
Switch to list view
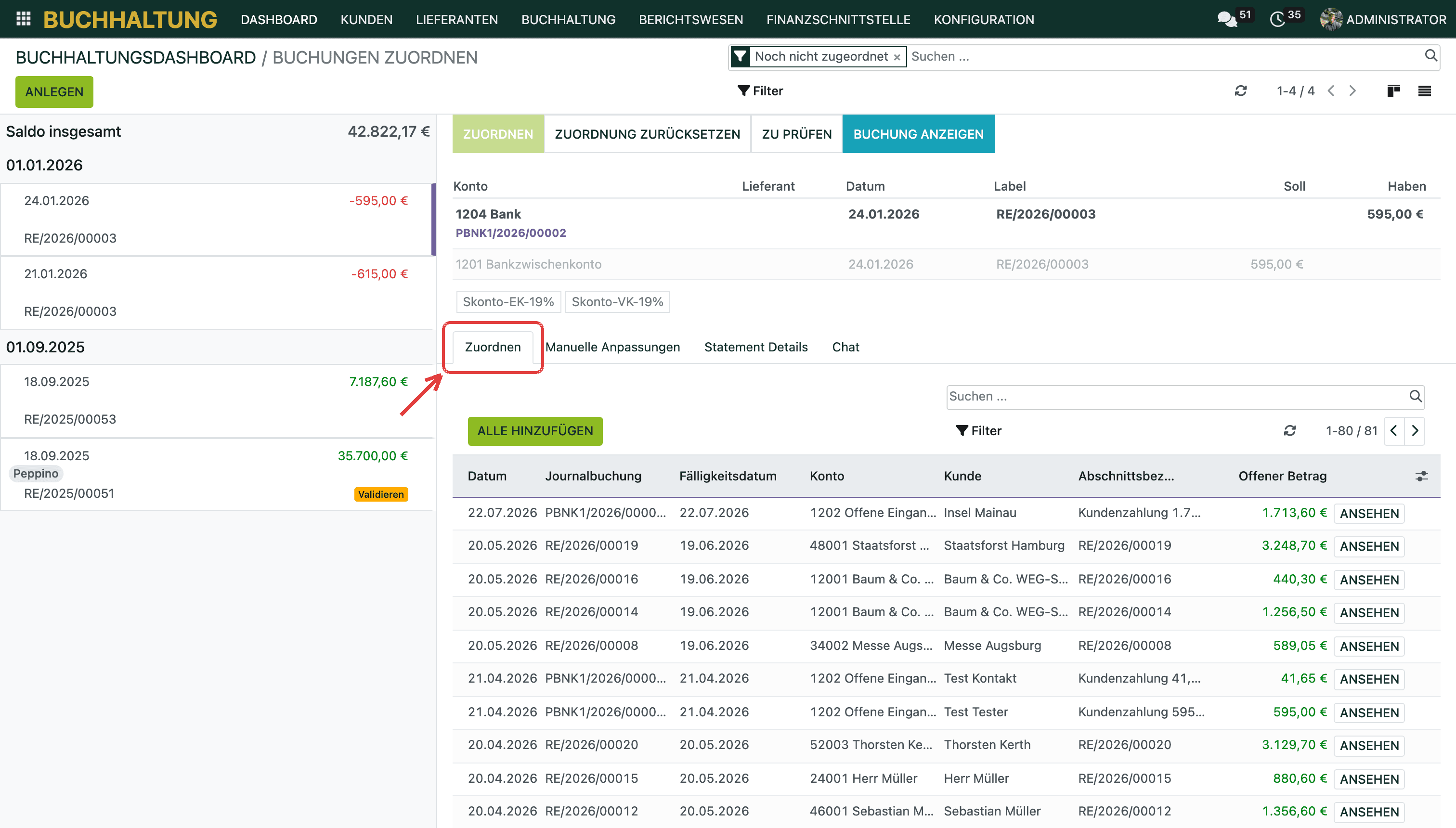(1425, 91)
